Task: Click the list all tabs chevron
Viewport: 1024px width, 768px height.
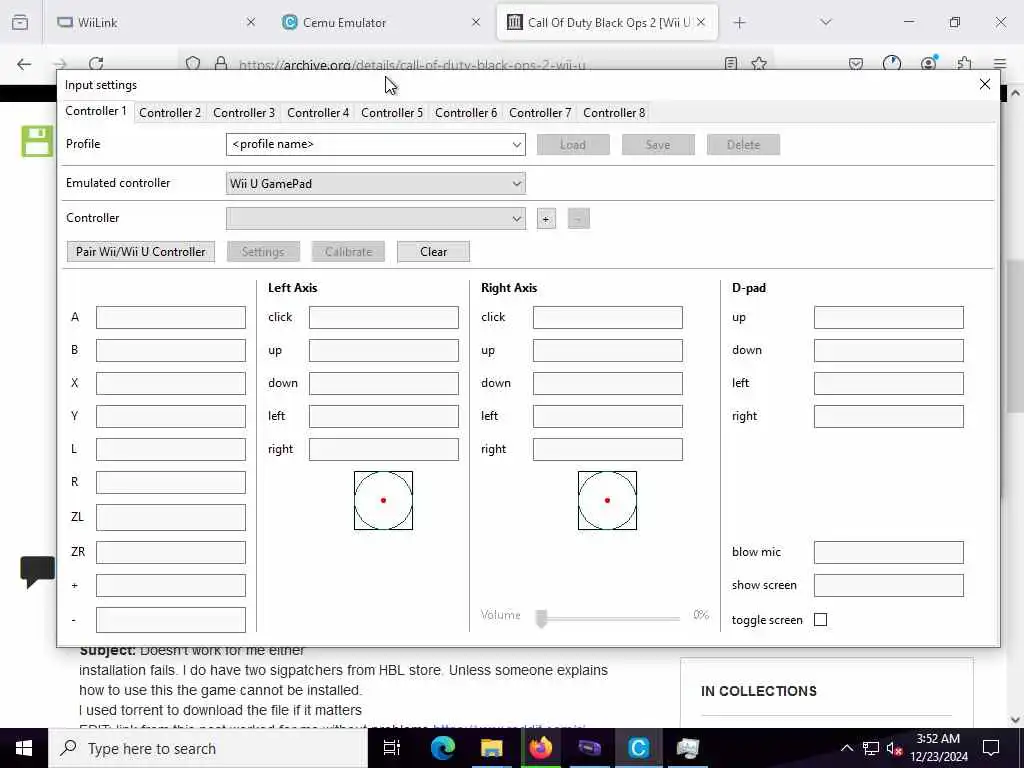Action: click(826, 22)
